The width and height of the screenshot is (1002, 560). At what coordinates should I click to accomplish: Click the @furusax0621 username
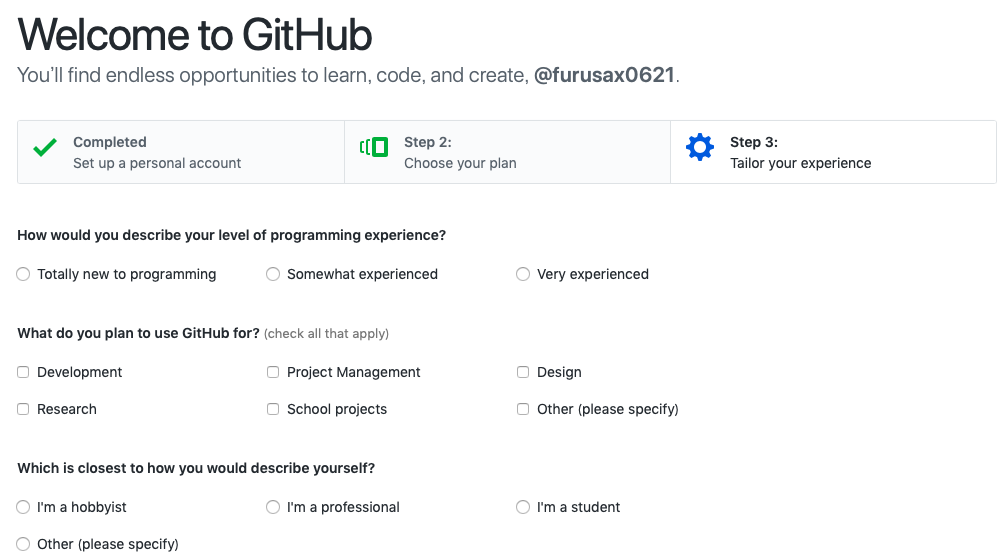pyautogui.click(x=604, y=75)
